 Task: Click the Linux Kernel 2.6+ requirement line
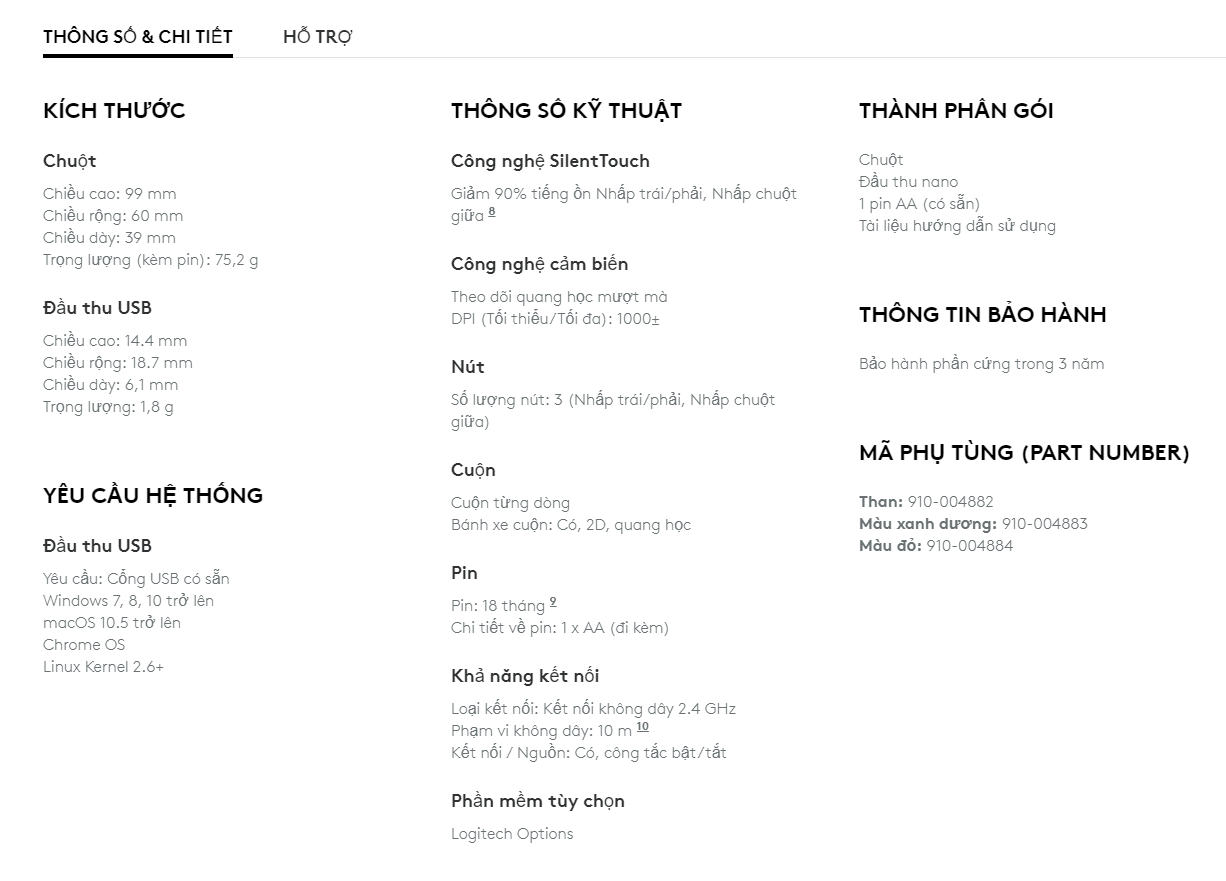pyautogui.click(x=103, y=667)
